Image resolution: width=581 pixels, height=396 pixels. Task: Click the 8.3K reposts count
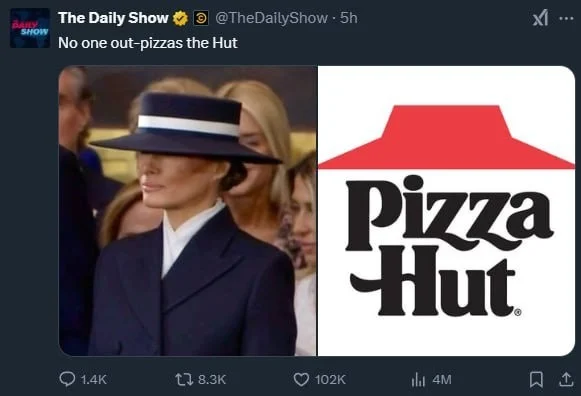[x=212, y=379]
